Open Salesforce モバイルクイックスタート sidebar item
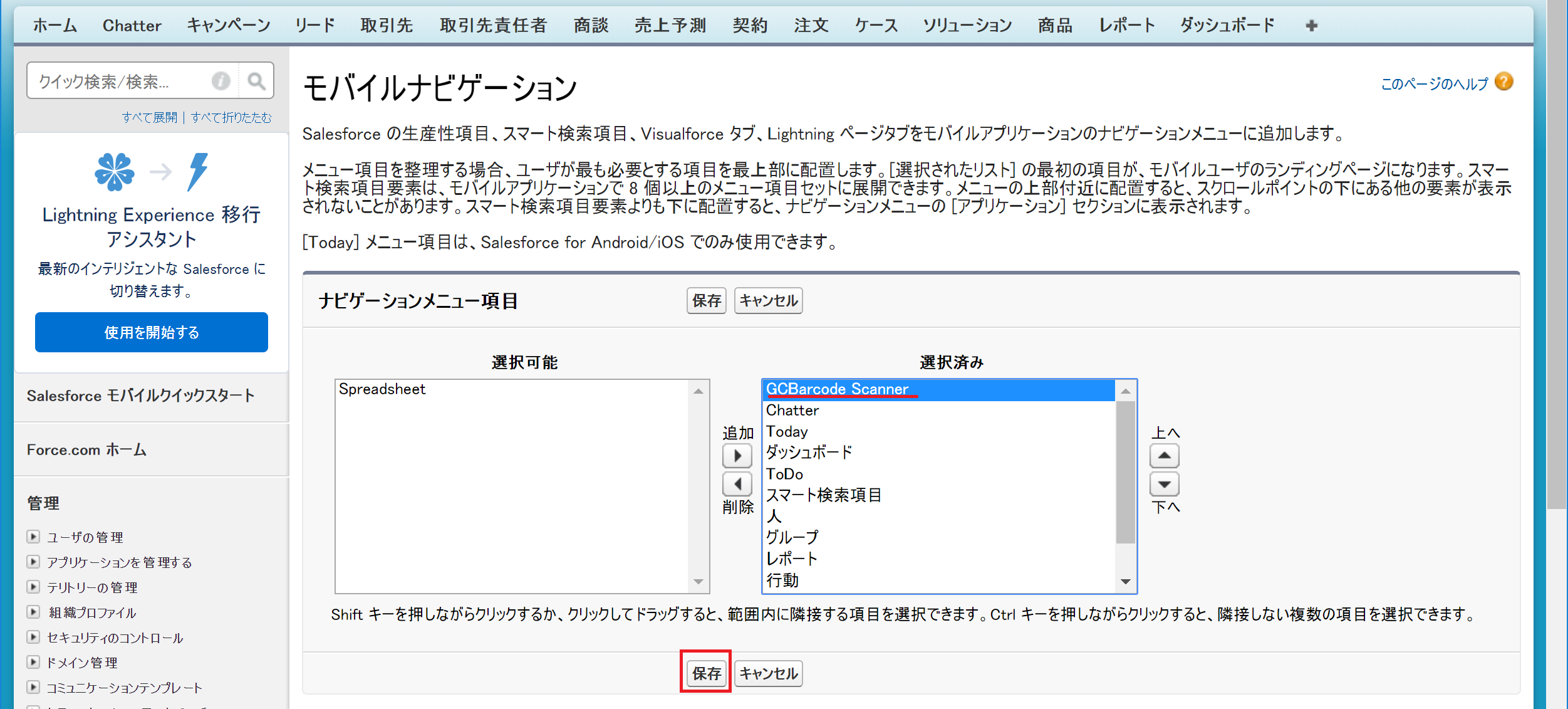Screen dimensions: 1568x709 (141, 396)
